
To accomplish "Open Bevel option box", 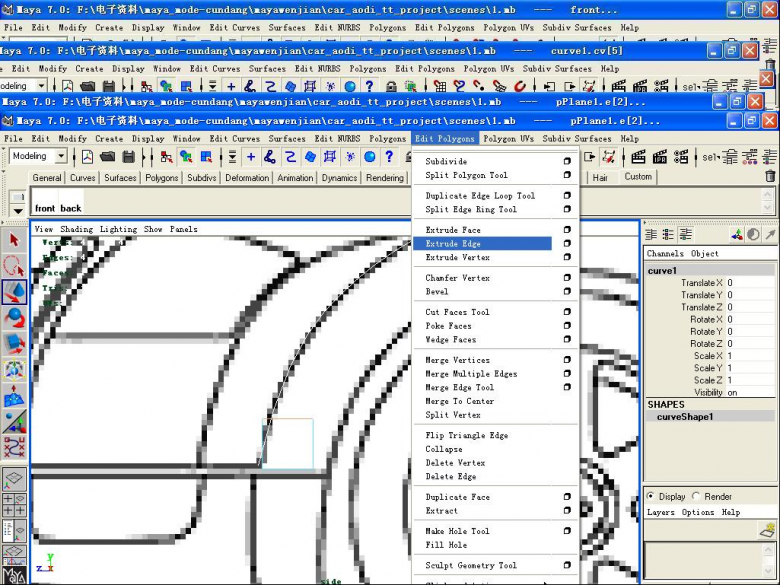I will 567,292.
